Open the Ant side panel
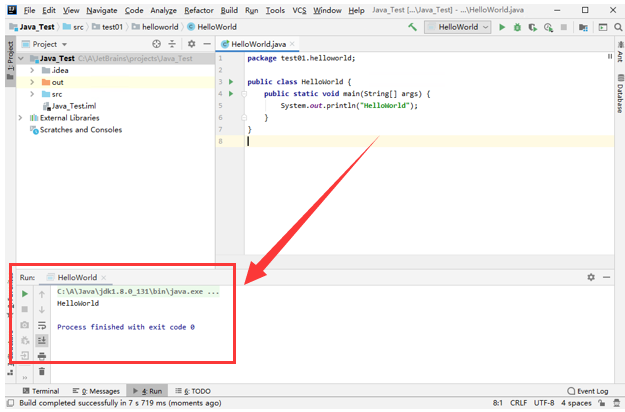The height and width of the screenshot is (412, 625). coord(620,51)
